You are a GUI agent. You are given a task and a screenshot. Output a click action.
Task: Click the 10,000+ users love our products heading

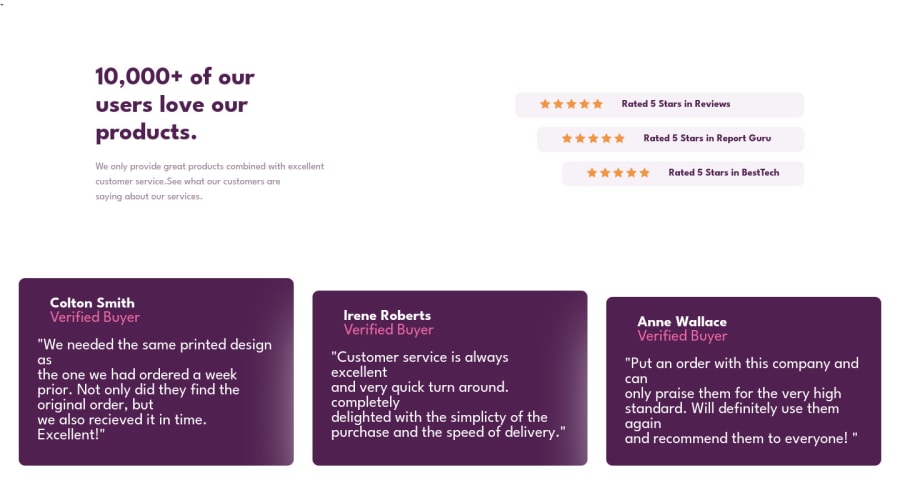click(x=174, y=104)
